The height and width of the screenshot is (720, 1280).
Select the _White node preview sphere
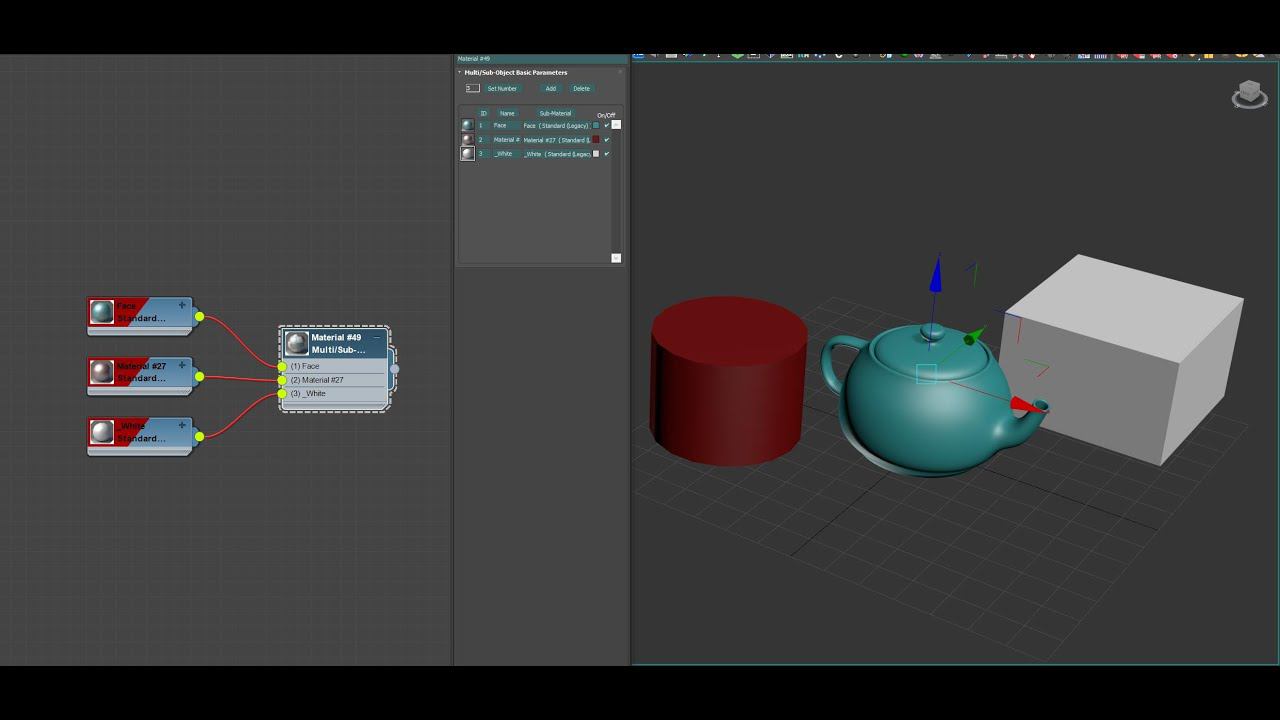click(x=102, y=432)
